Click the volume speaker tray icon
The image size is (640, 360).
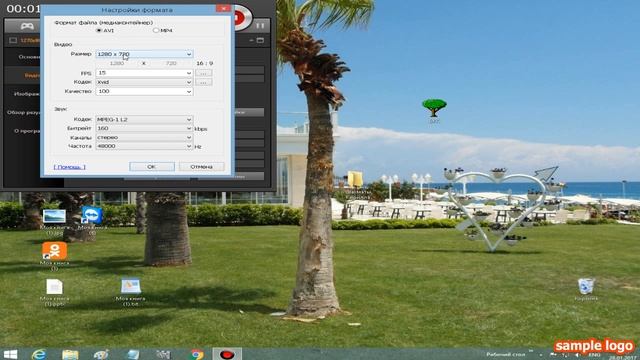point(577,355)
